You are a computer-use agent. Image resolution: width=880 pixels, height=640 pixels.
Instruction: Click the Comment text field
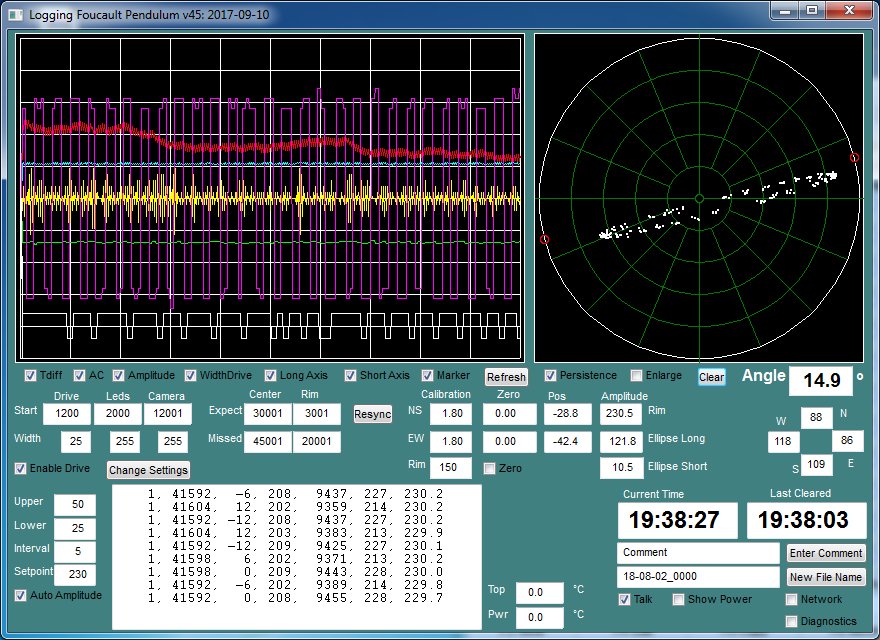(698, 553)
